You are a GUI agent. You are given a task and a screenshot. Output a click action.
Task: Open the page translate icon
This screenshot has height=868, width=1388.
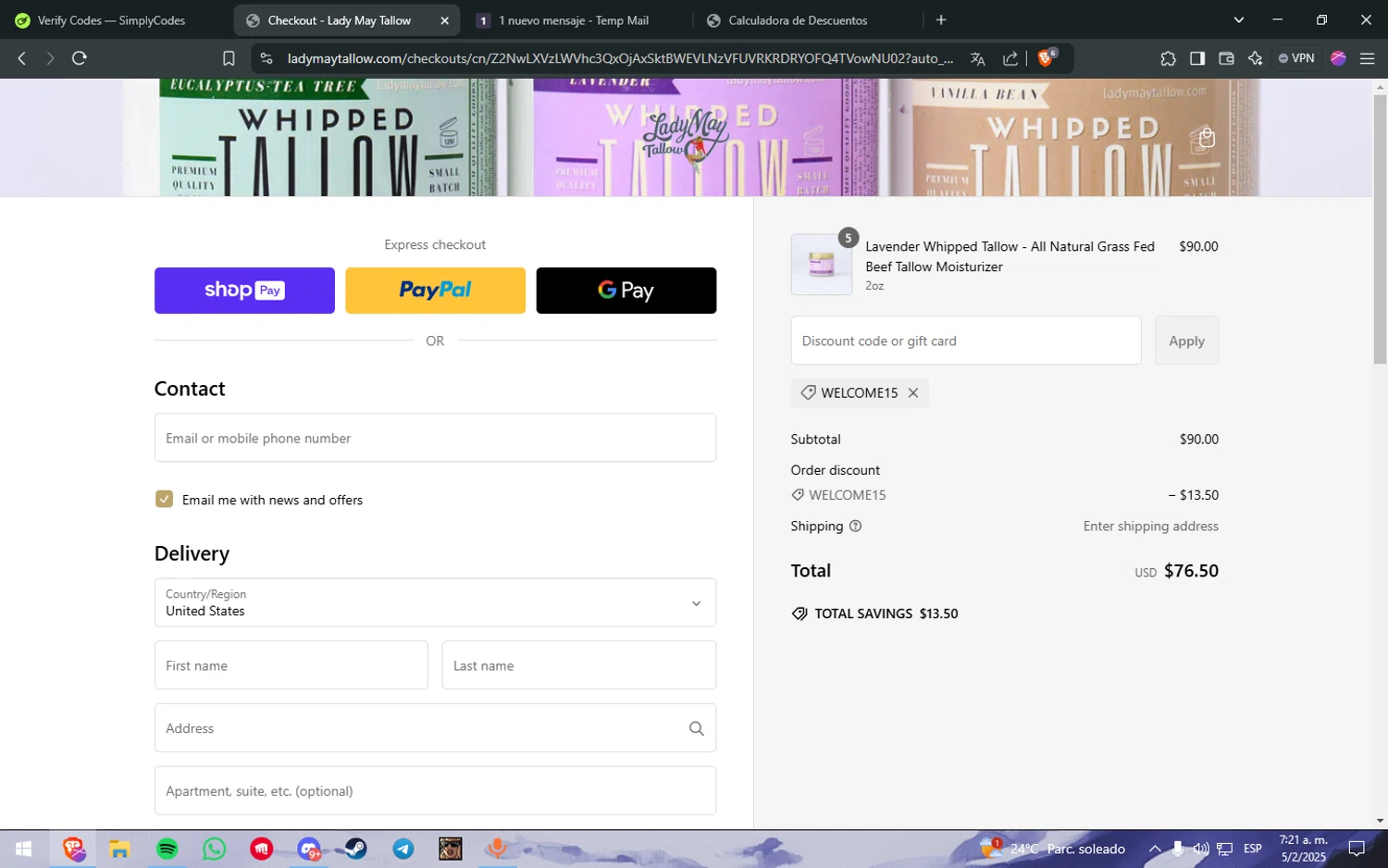[977, 58]
